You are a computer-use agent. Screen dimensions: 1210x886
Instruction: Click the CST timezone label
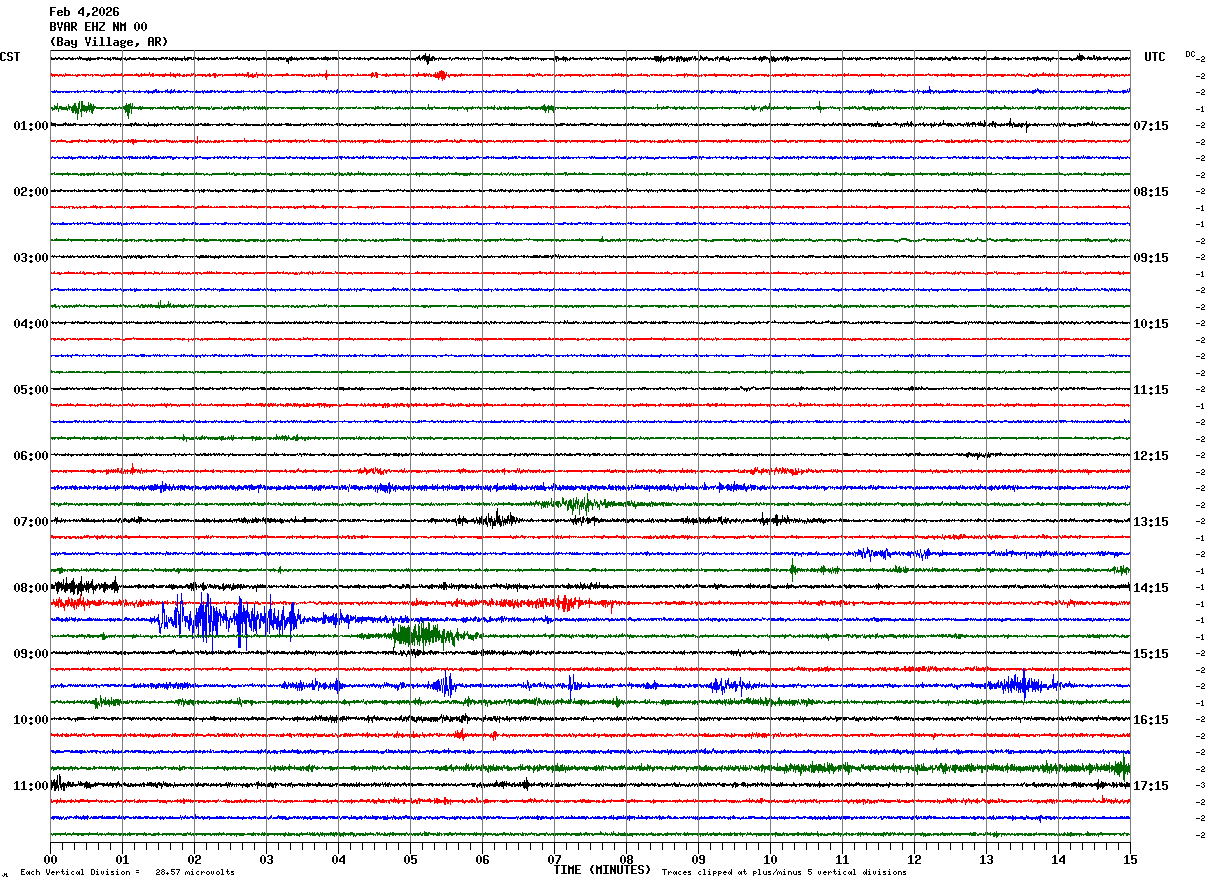coord(10,57)
